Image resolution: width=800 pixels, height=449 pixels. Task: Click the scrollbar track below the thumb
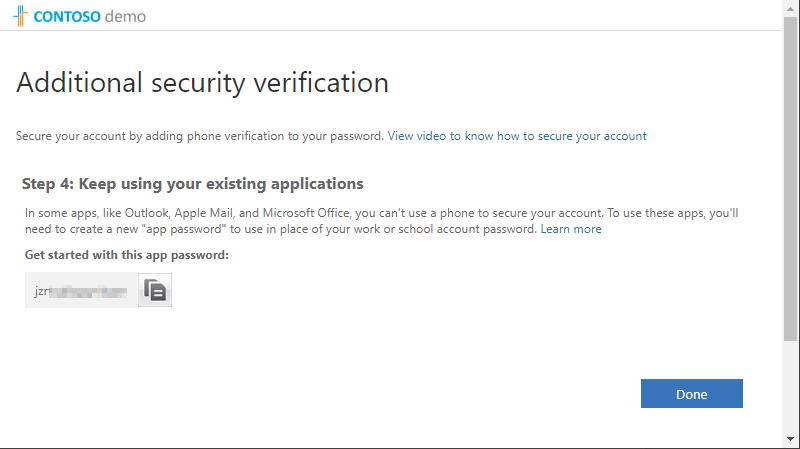[791, 390]
